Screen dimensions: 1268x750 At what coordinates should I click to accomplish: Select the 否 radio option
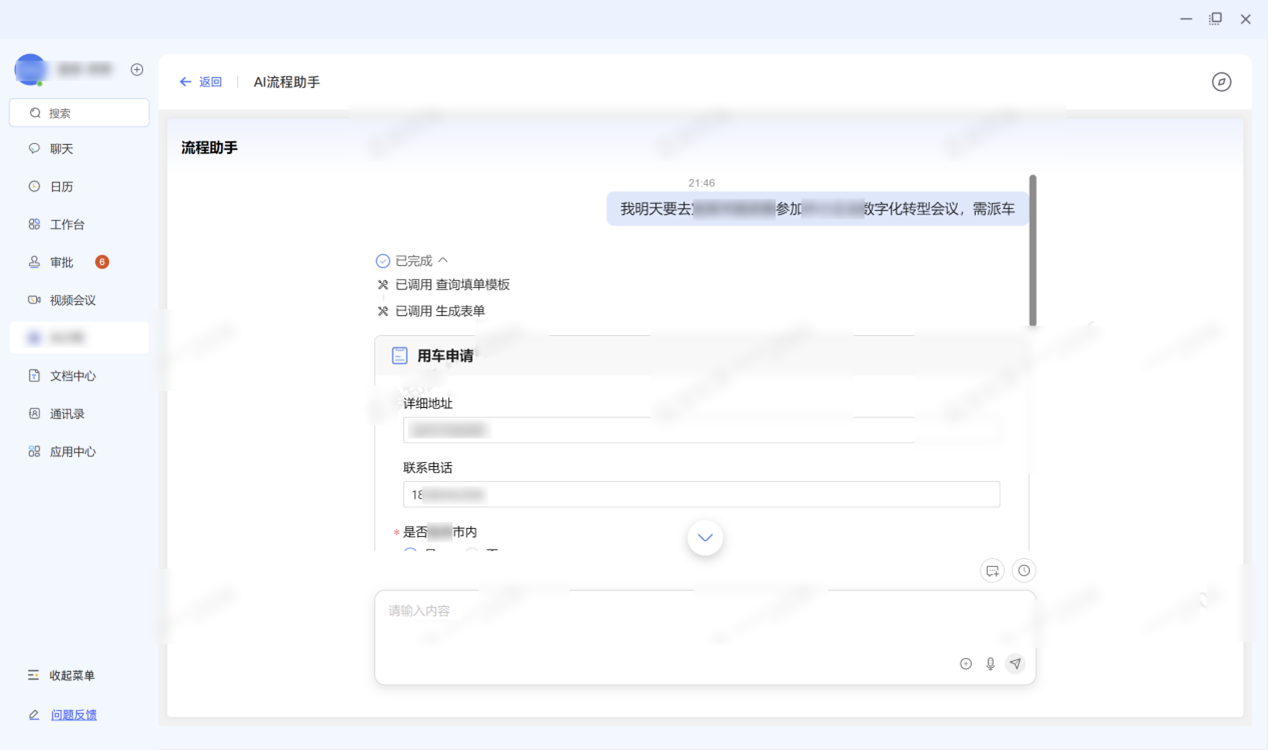(x=470, y=552)
